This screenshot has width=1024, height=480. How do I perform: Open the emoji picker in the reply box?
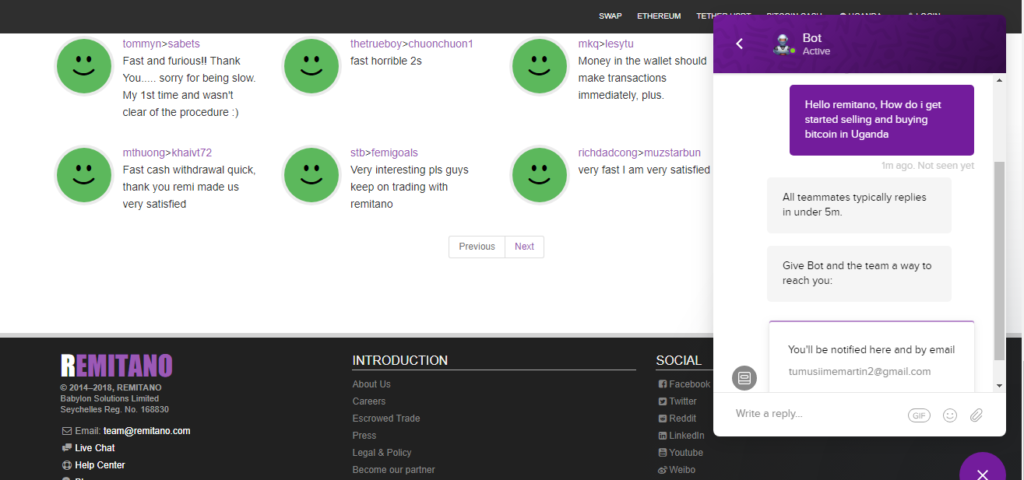(950, 415)
